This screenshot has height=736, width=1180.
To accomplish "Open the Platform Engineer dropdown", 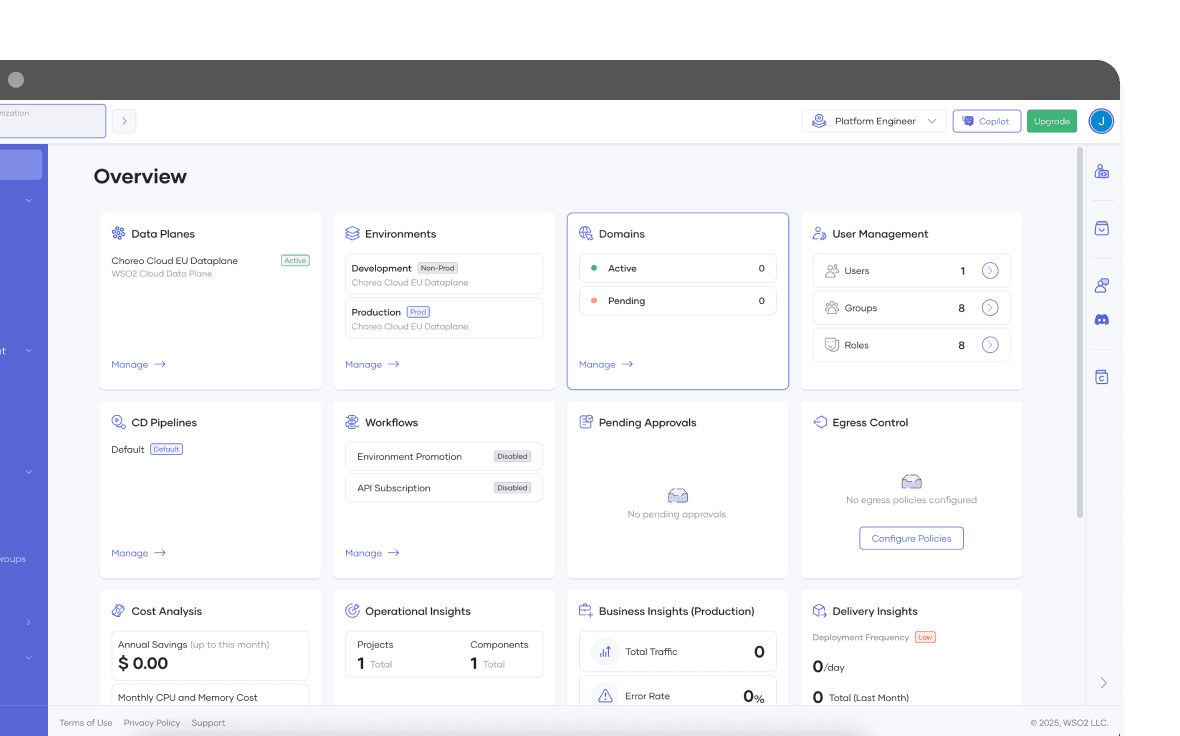I will (x=874, y=121).
